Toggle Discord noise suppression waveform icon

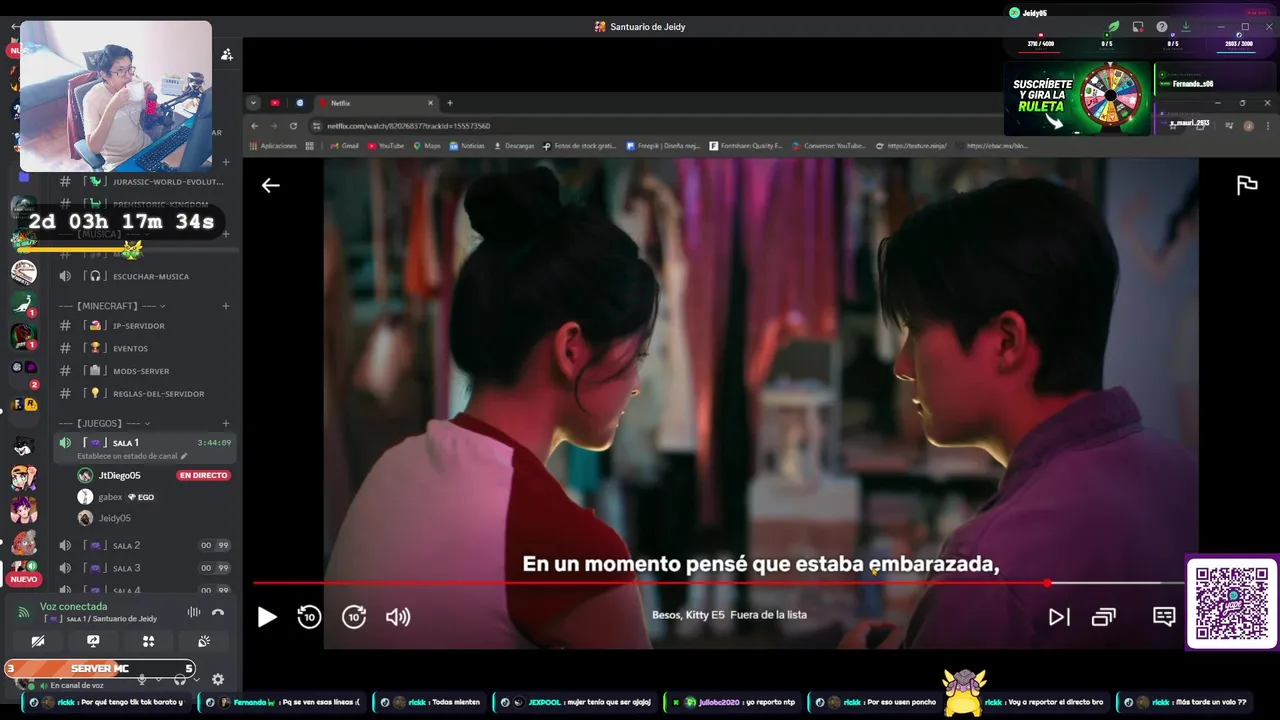click(x=194, y=612)
